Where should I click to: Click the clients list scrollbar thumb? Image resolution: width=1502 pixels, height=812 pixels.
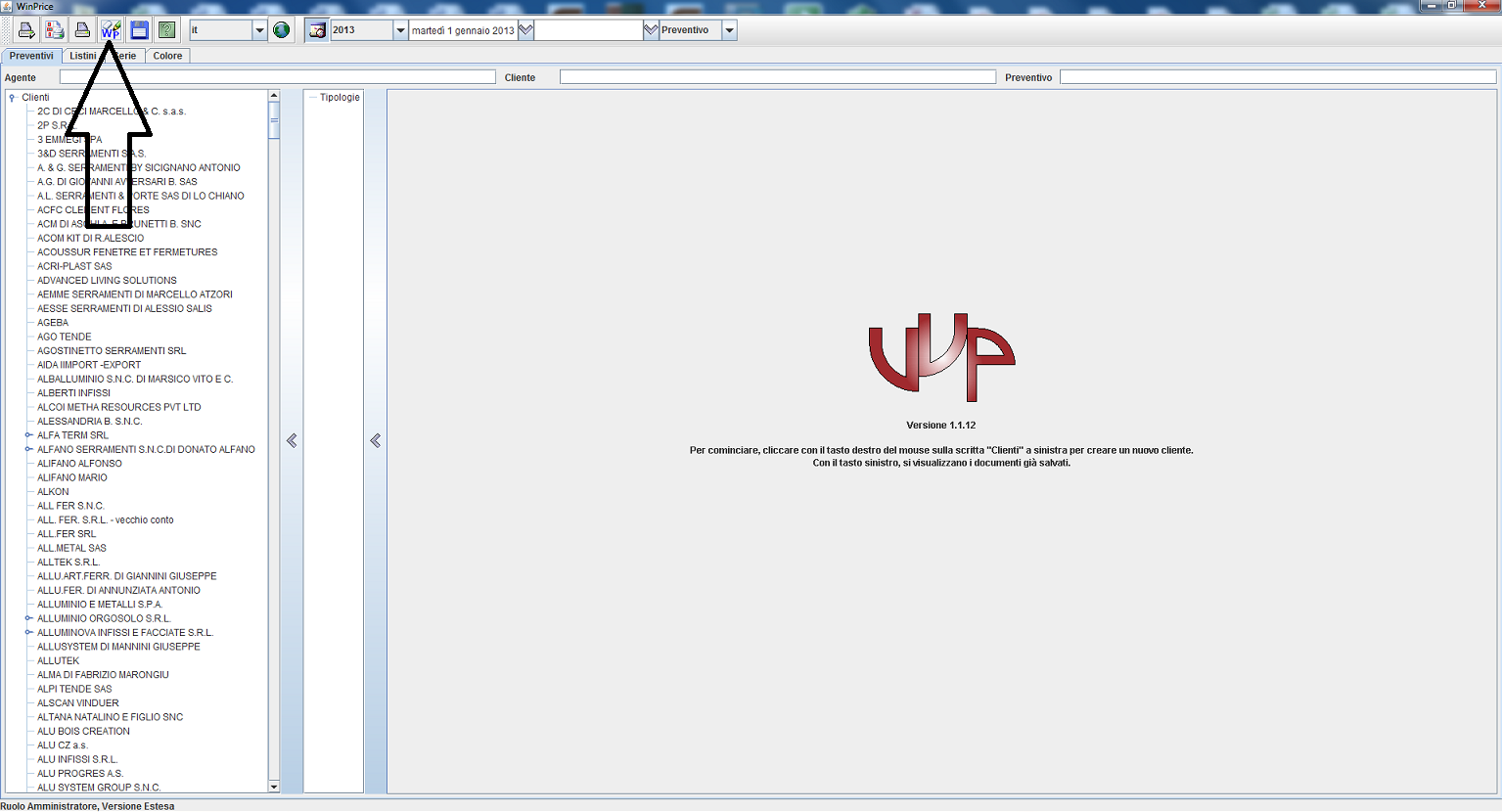(274, 121)
